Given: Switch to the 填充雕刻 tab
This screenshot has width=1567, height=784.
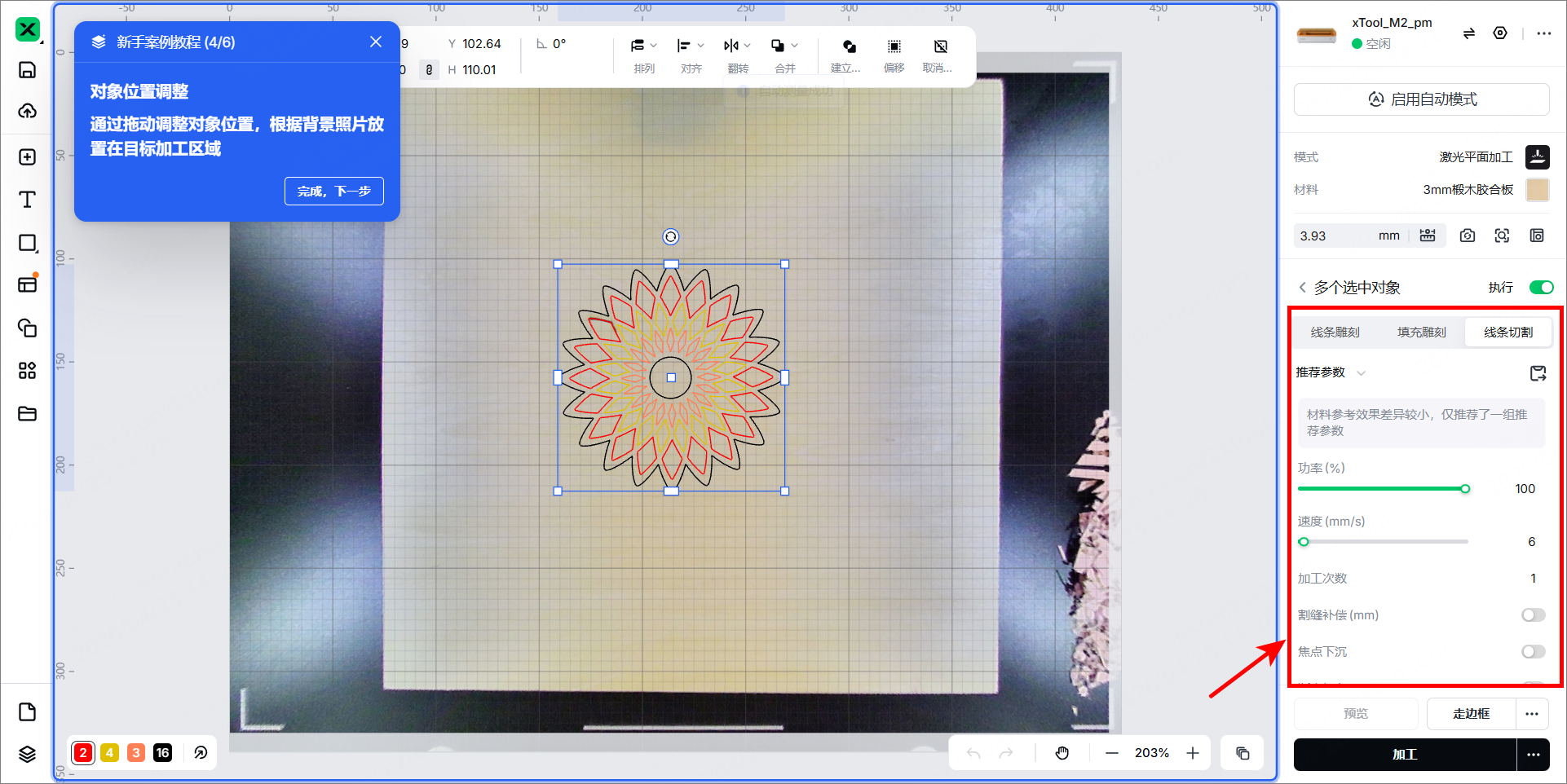Looking at the screenshot, I should click(x=1421, y=333).
